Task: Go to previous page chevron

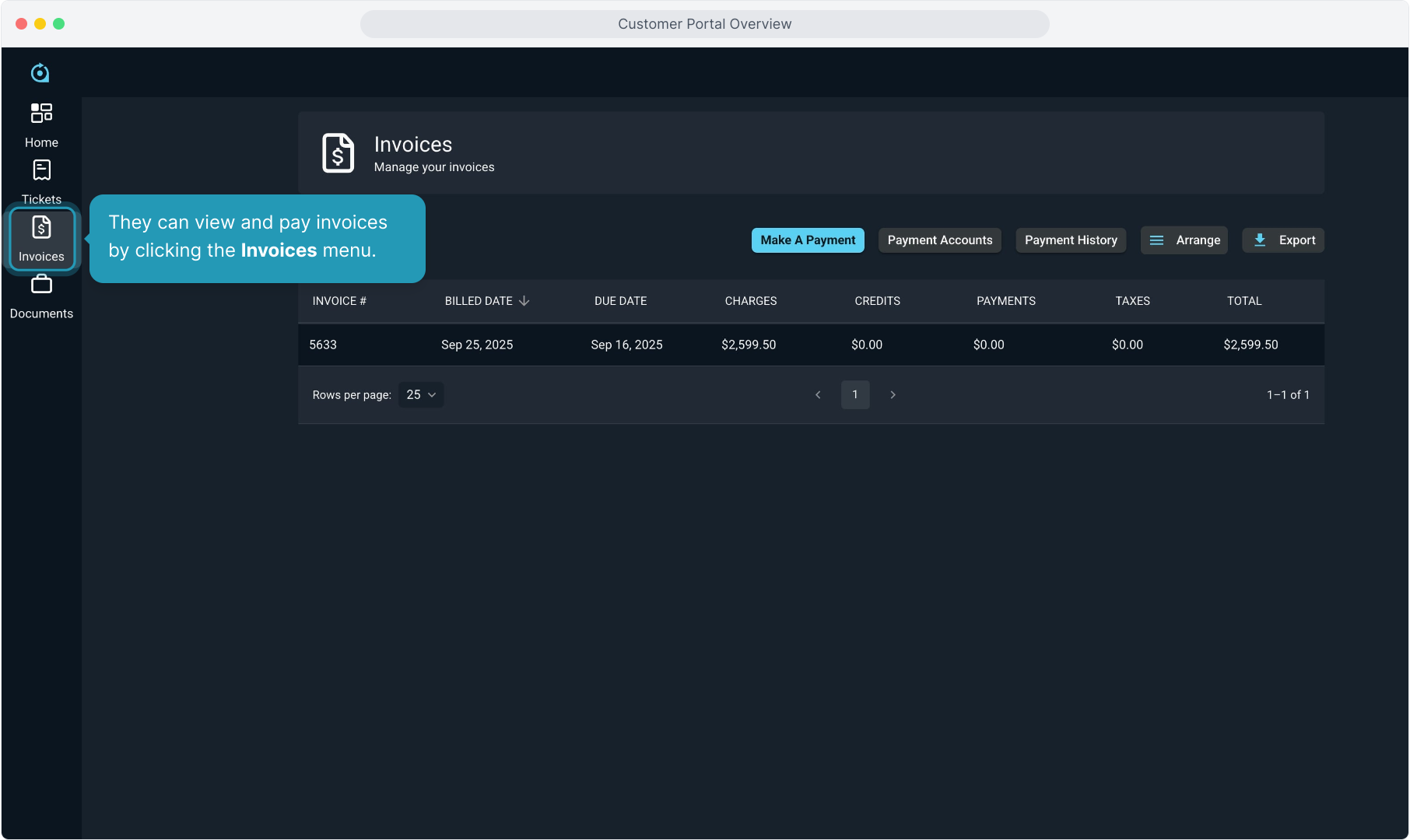Action: pos(818,395)
